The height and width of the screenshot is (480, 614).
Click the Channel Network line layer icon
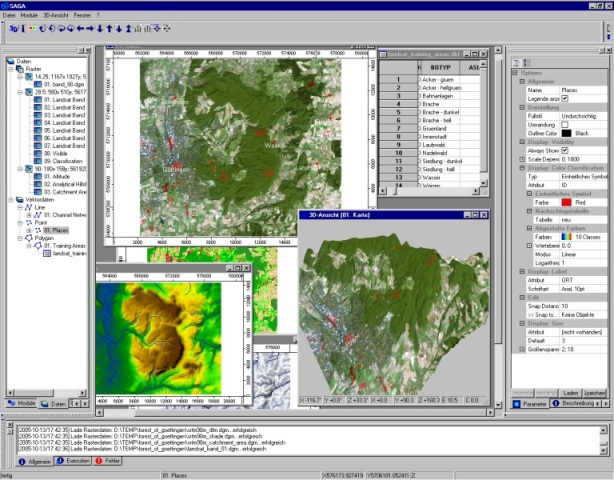point(38,215)
